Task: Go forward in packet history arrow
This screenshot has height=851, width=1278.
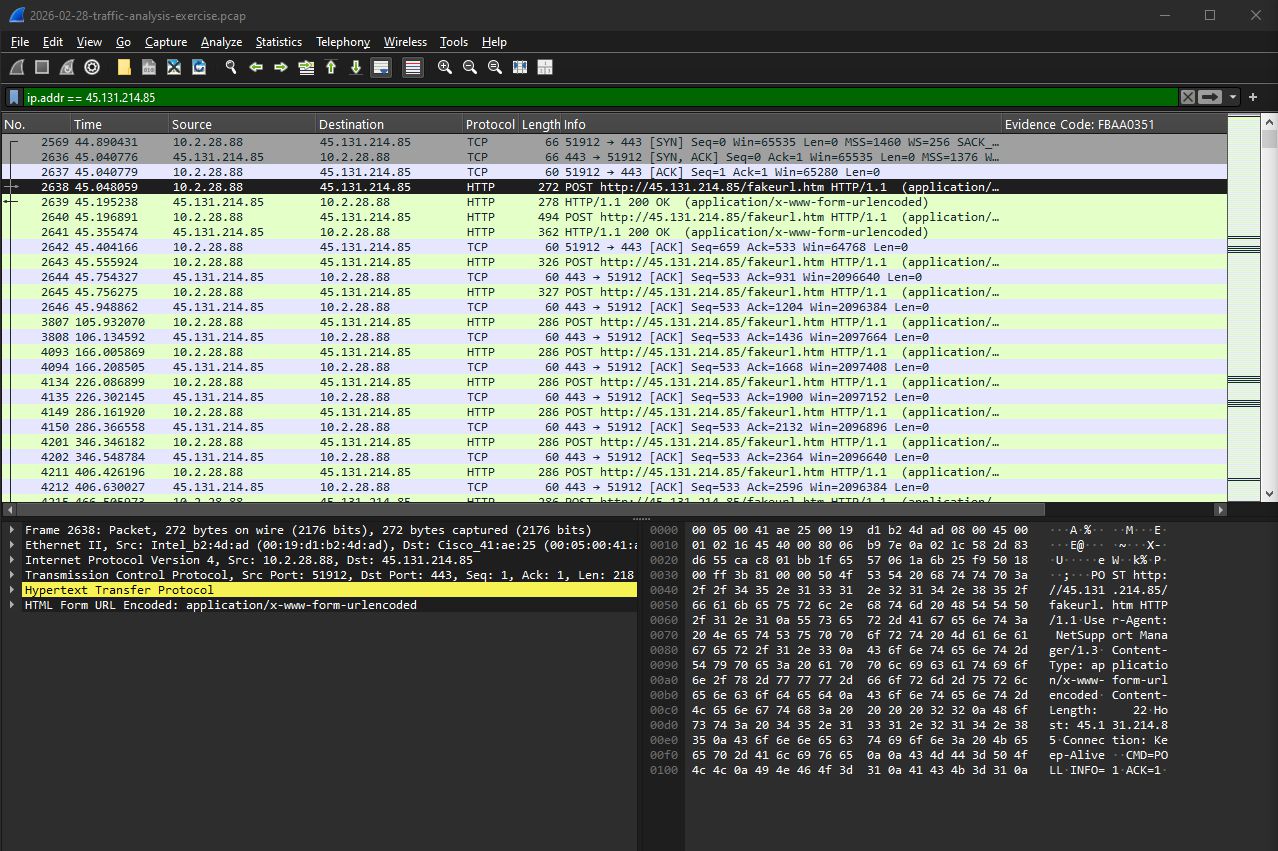Action: coord(281,67)
